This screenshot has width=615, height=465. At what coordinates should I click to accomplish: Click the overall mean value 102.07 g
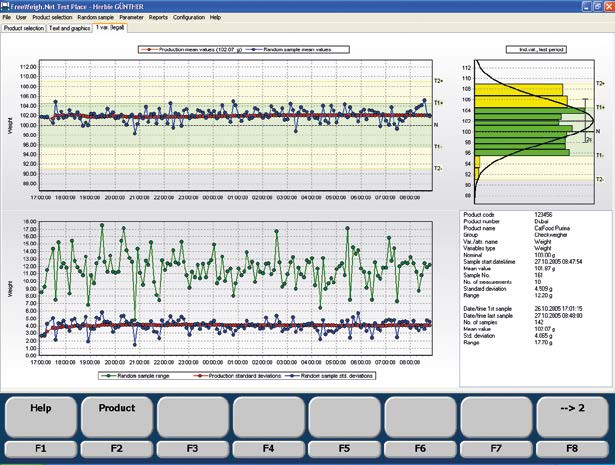click(x=545, y=329)
